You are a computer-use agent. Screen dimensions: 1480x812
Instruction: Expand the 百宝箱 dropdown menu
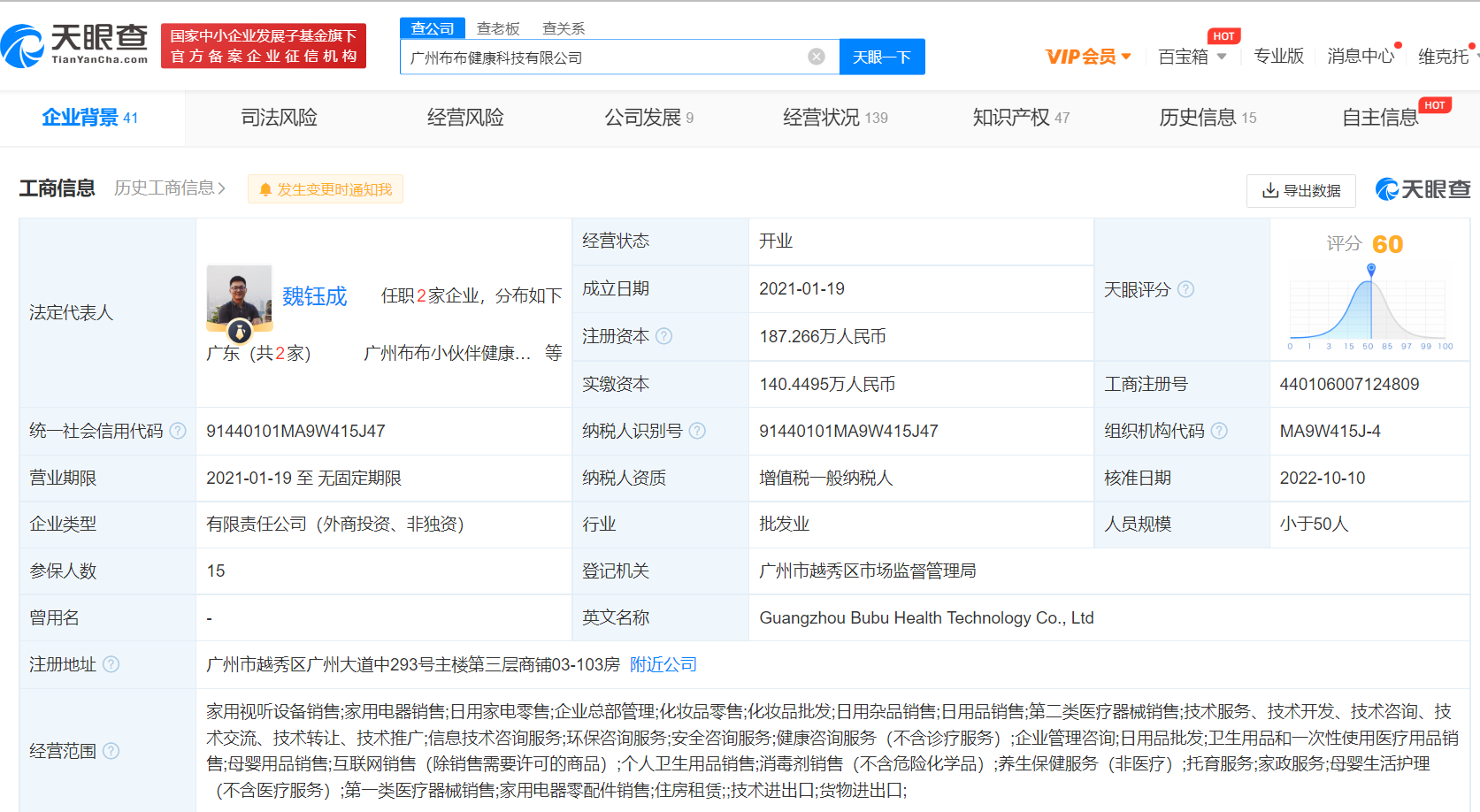[x=1222, y=57]
